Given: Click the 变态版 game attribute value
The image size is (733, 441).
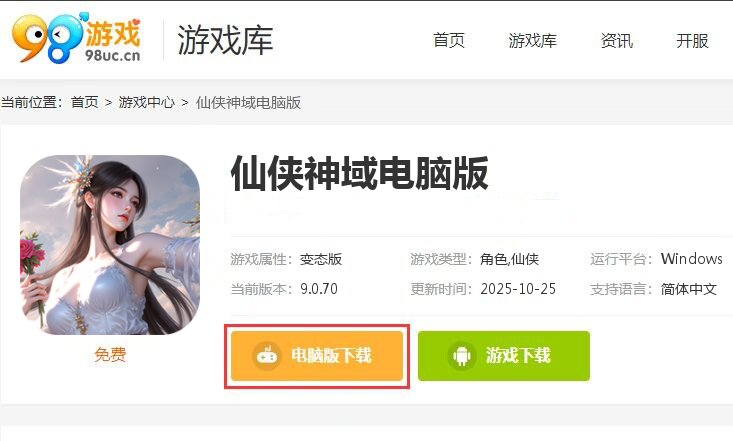Looking at the screenshot, I should point(321,259).
